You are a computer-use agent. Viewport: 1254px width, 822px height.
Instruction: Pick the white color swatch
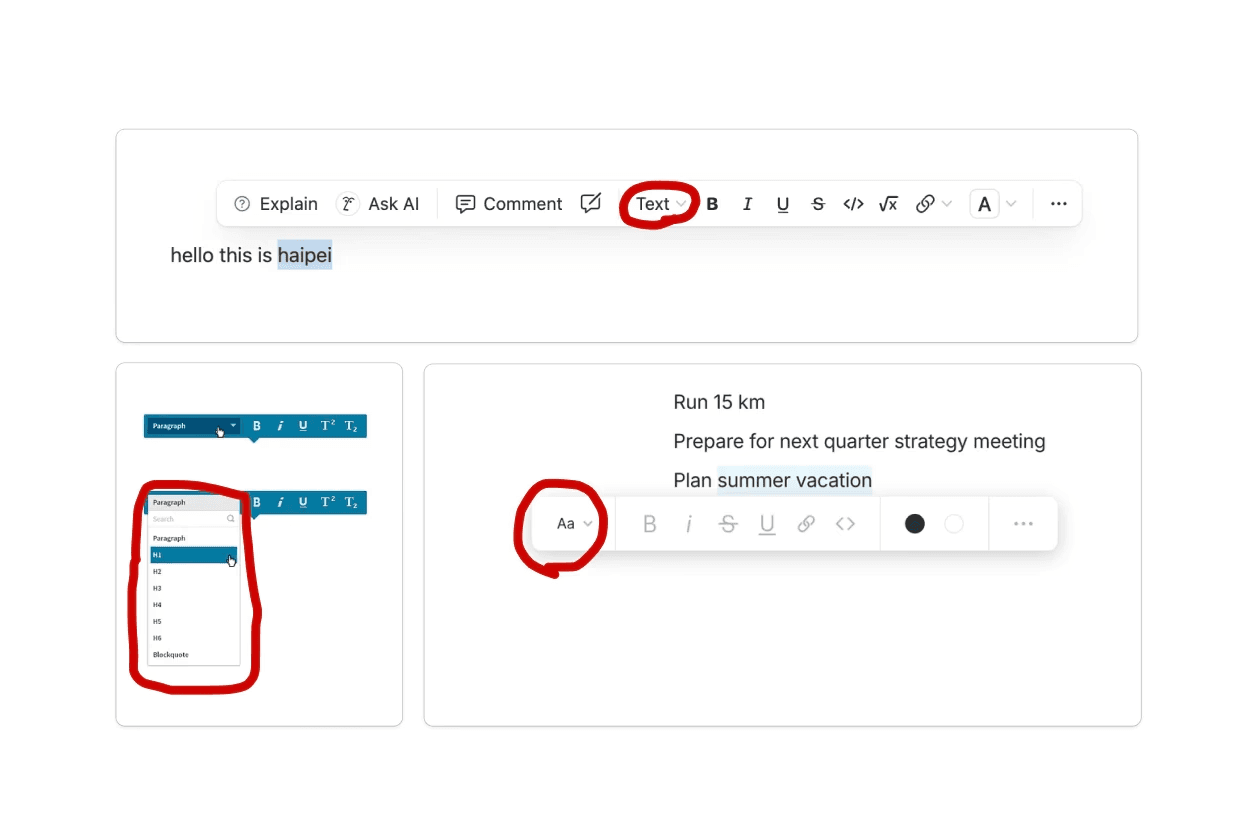(x=954, y=524)
